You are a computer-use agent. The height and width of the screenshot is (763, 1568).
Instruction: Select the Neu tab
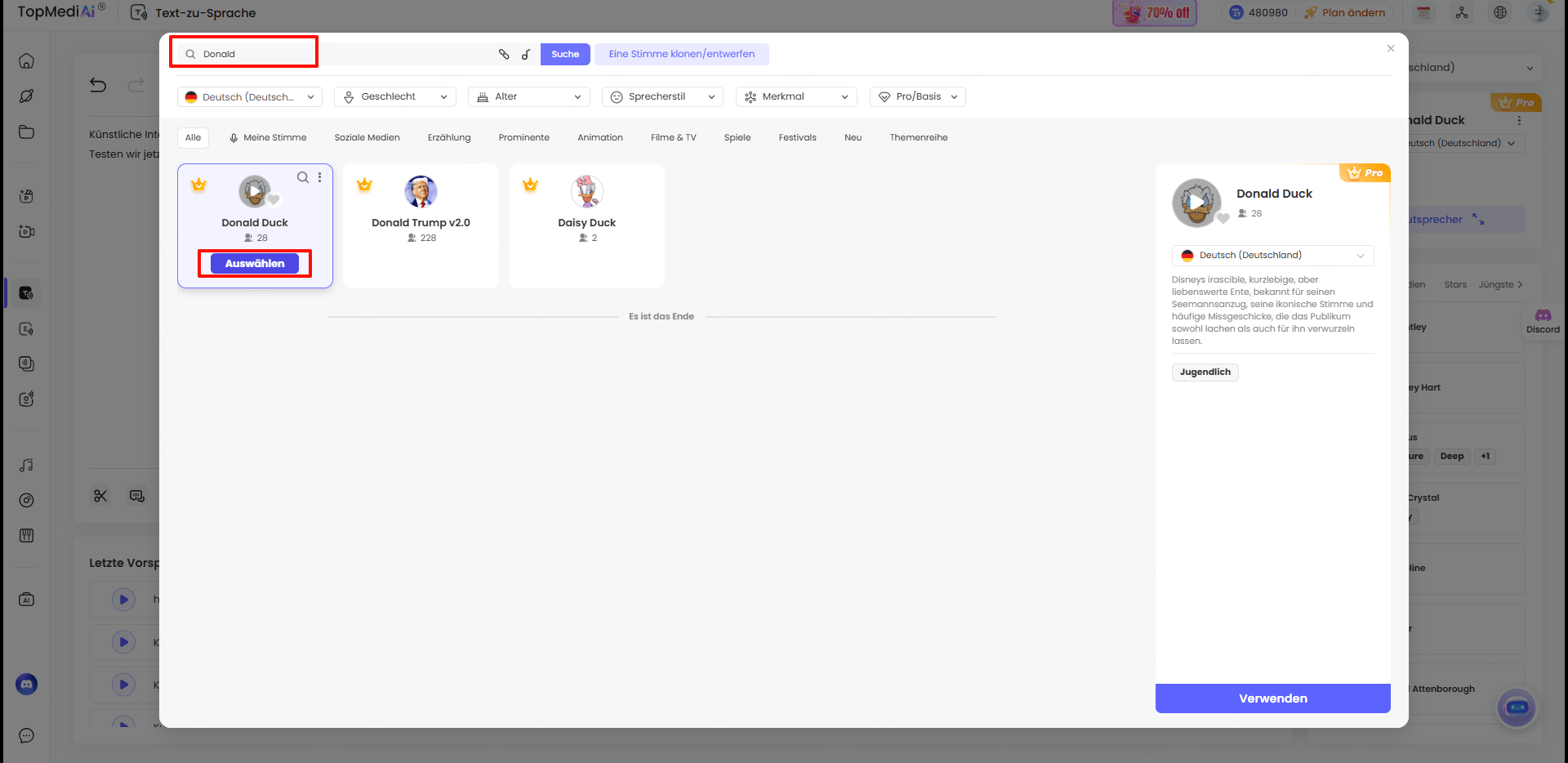pos(853,137)
